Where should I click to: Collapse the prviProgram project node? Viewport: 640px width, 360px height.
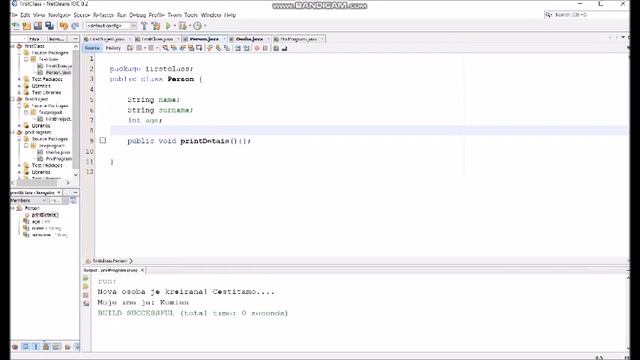12,132
